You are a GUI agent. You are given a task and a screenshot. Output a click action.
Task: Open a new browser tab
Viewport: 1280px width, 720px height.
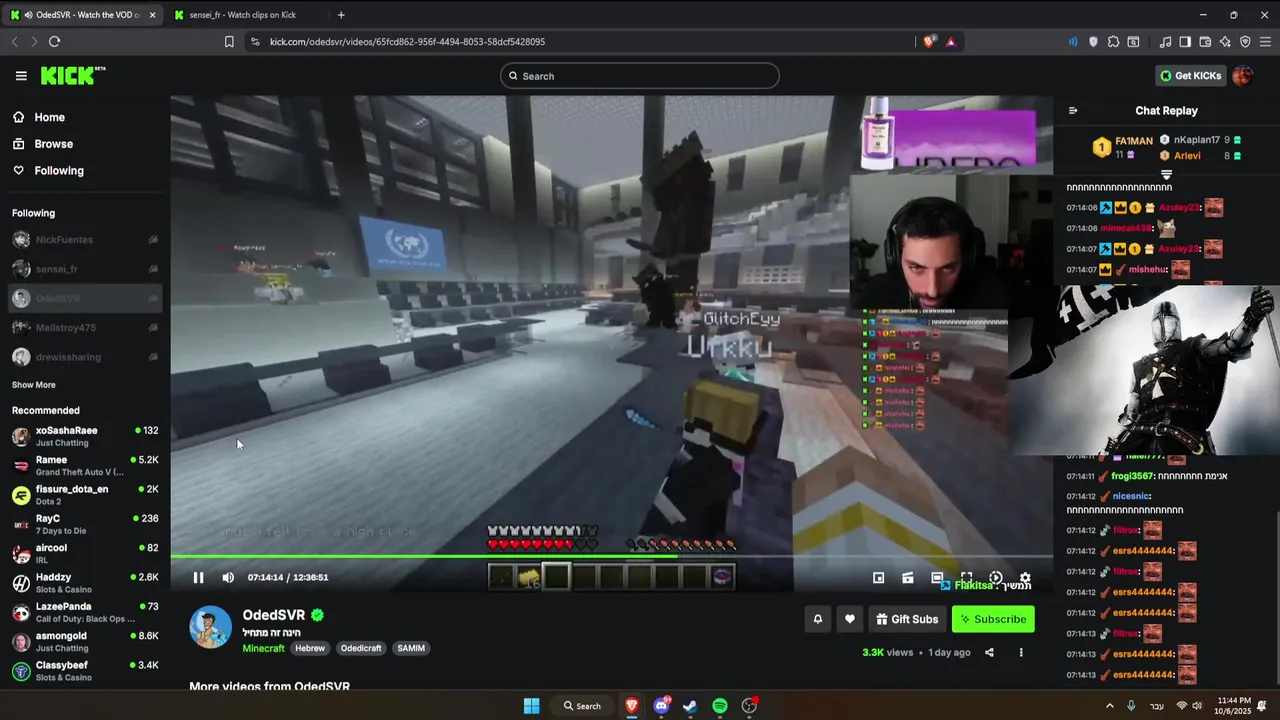(x=341, y=15)
